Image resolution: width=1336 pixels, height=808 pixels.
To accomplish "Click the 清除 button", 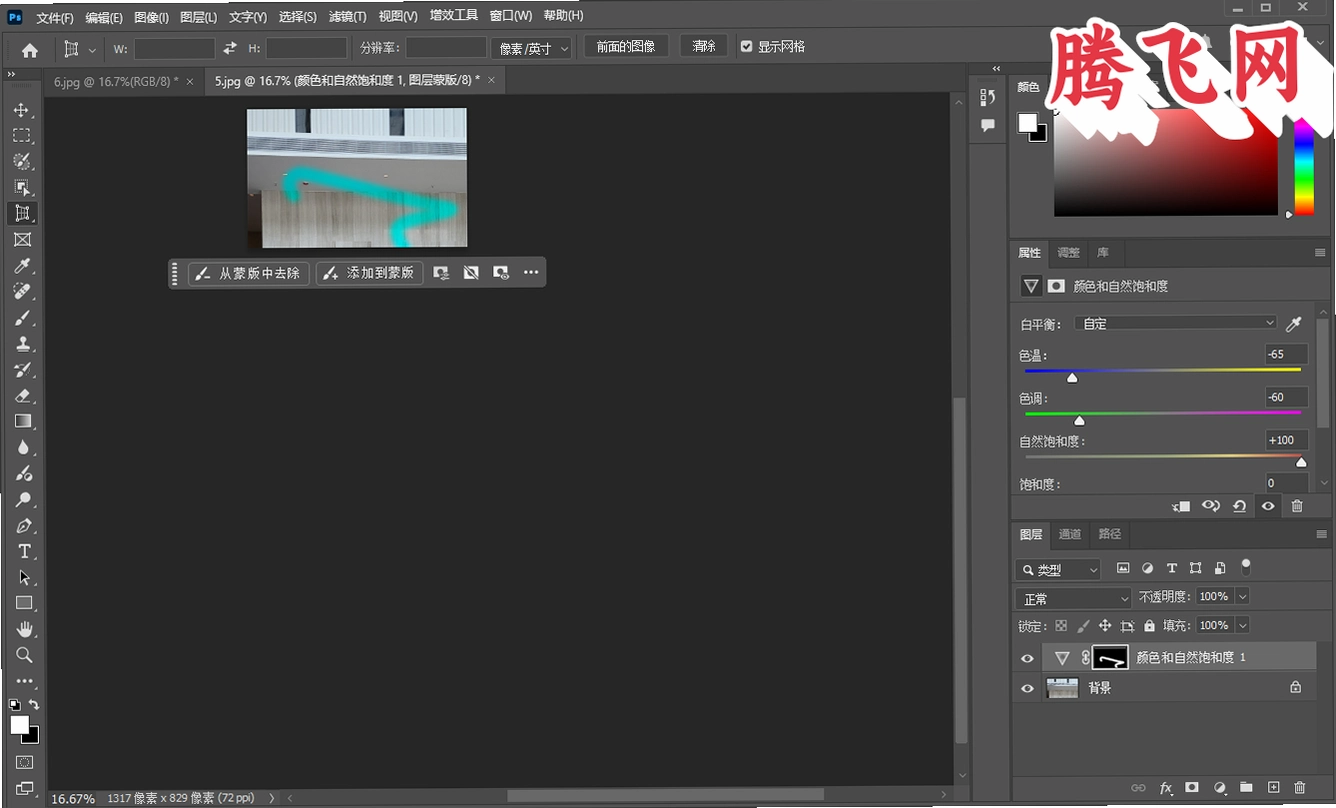I will click(x=704, y=47).
